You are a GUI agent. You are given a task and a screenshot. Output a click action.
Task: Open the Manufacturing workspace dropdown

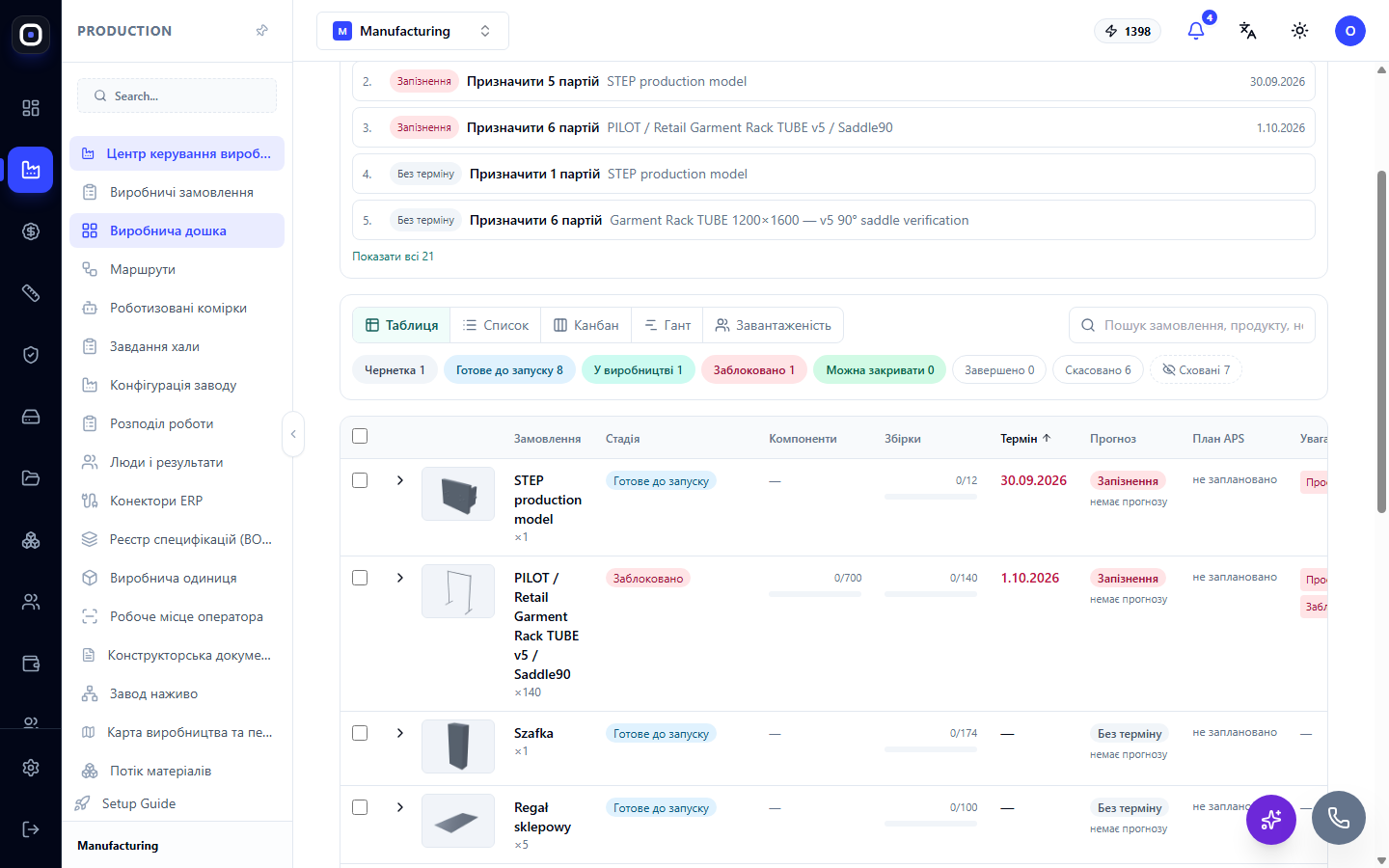coord(413,31)
